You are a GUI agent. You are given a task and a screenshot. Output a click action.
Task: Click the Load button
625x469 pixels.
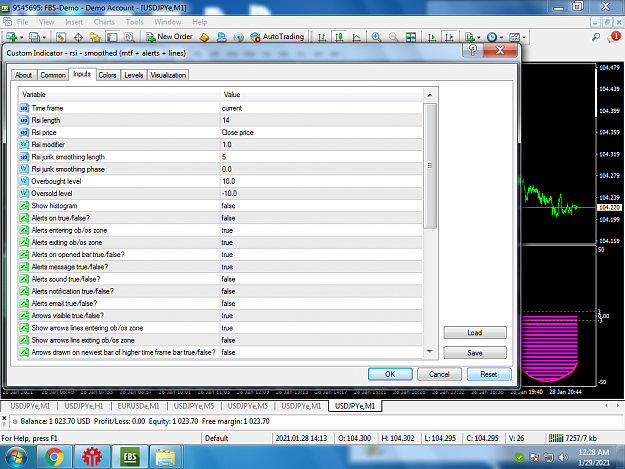click(x=475, y=332)
